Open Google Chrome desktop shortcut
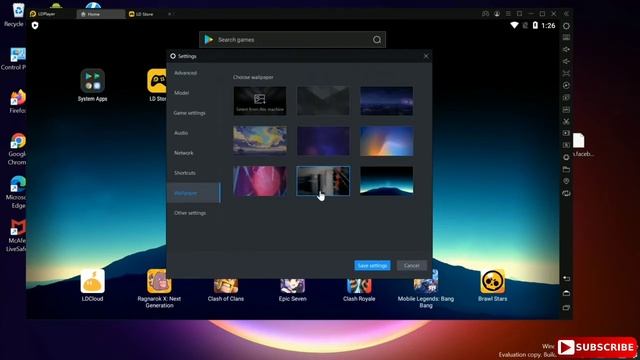The width and height of the screenshot is (640, 360). click(x=18, y=149)
